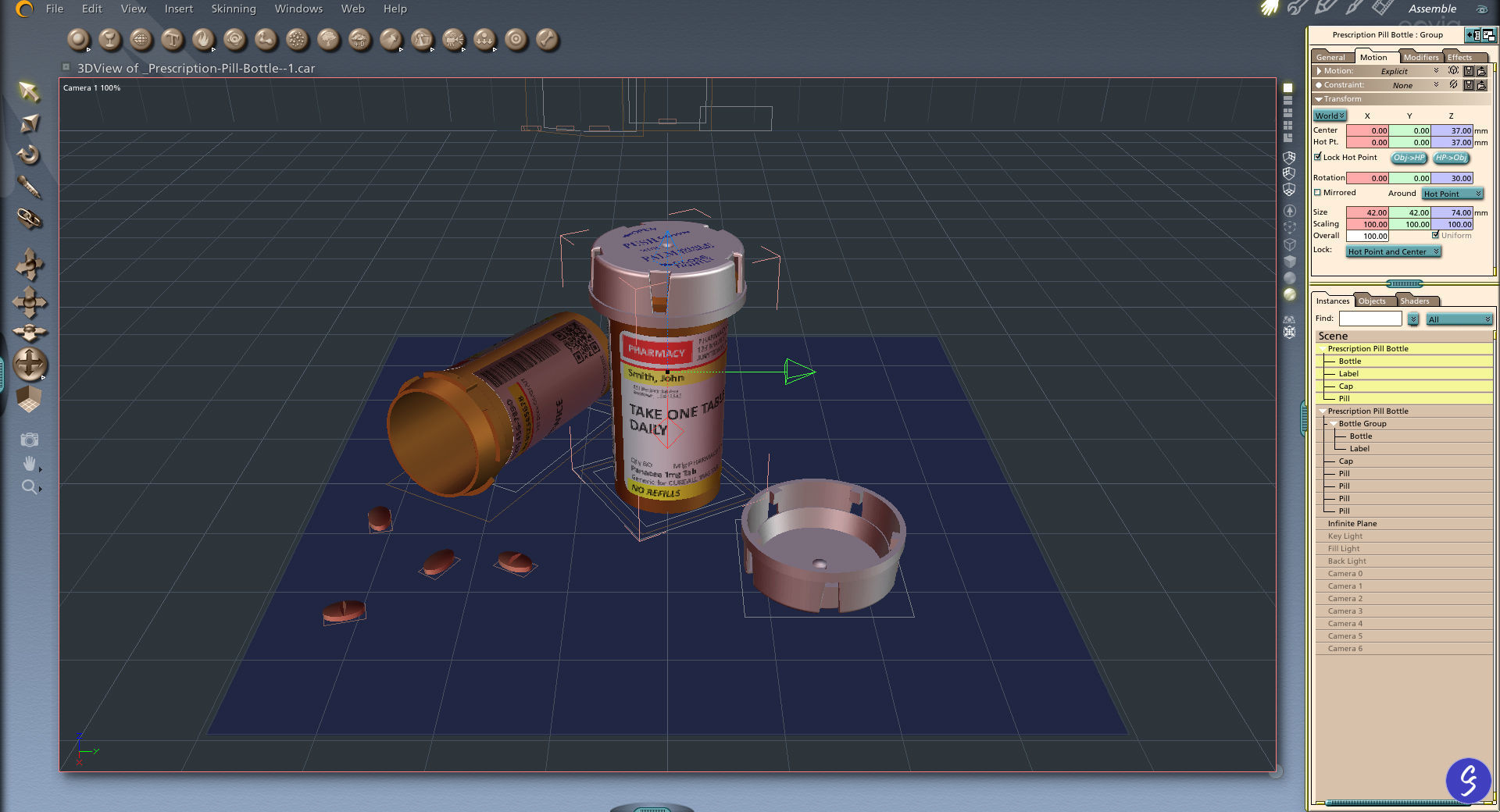Viewport: 1500px width, 812px height.
Task: Insert a Text object (T icon)
Action: click(x=172, y=39)
